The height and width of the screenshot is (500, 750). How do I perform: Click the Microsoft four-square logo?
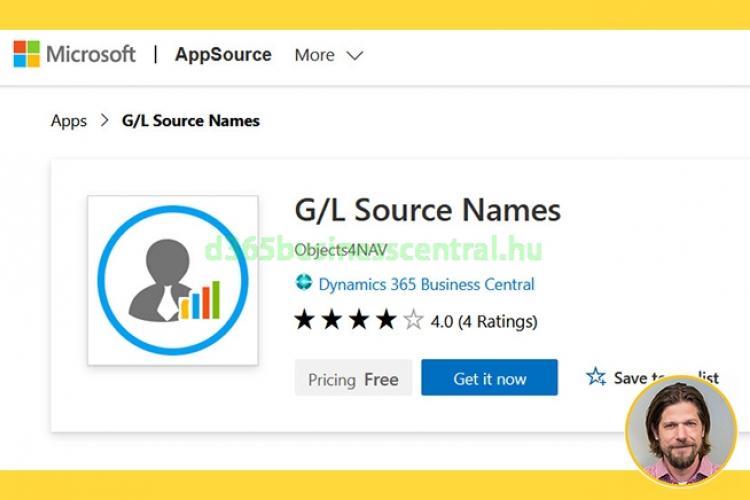[x=26, y=54]
